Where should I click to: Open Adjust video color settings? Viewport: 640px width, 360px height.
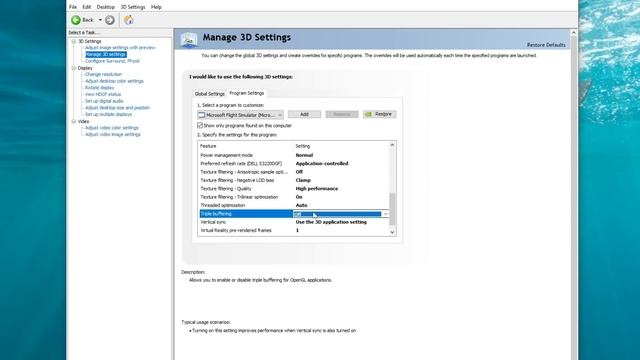tap(112, 128)
